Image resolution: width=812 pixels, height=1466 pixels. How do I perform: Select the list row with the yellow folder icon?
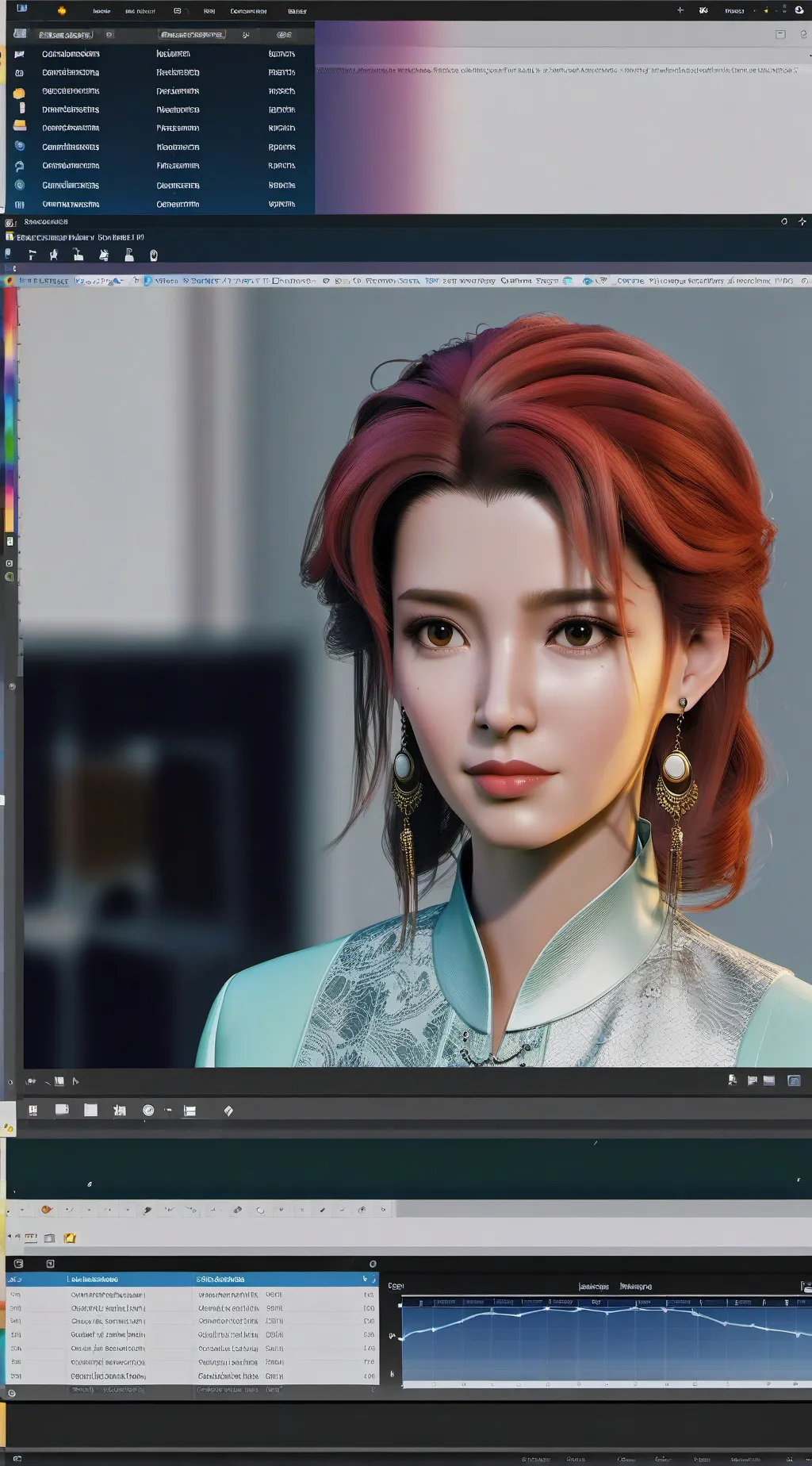(x=162, y=128)
